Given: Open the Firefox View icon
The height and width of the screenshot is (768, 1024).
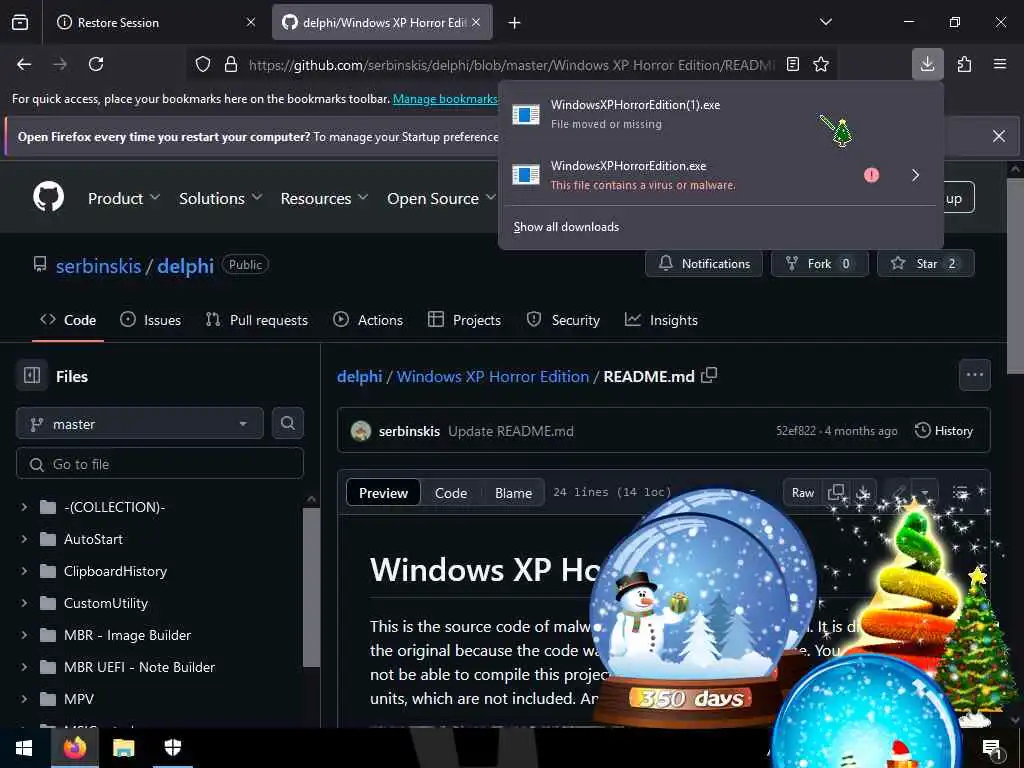Looking at the screenshot, I should pos(20,22).
